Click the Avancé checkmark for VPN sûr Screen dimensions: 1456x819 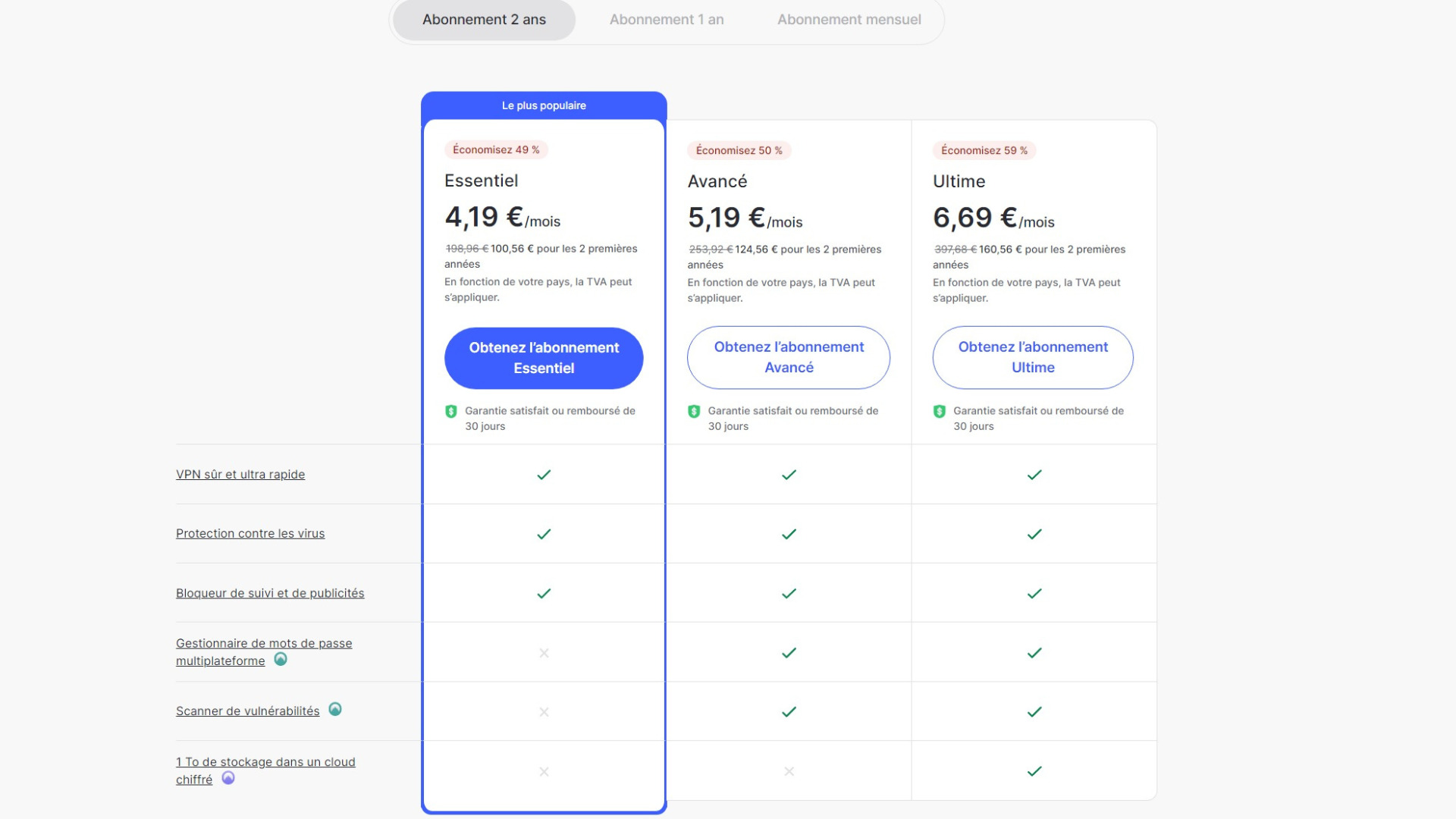789,475
